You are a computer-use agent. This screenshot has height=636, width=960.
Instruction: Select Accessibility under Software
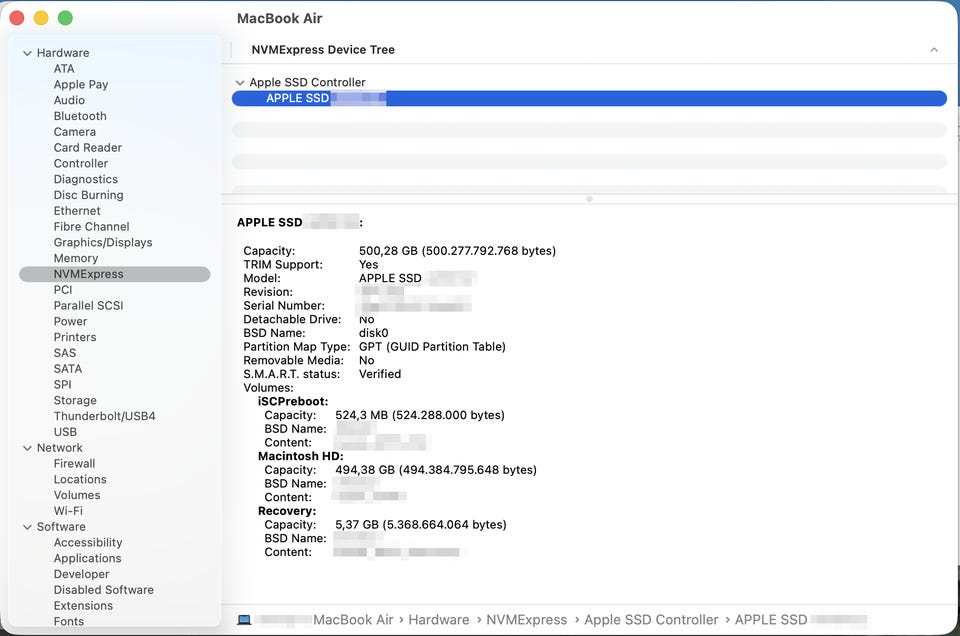(x=88, y=543)
